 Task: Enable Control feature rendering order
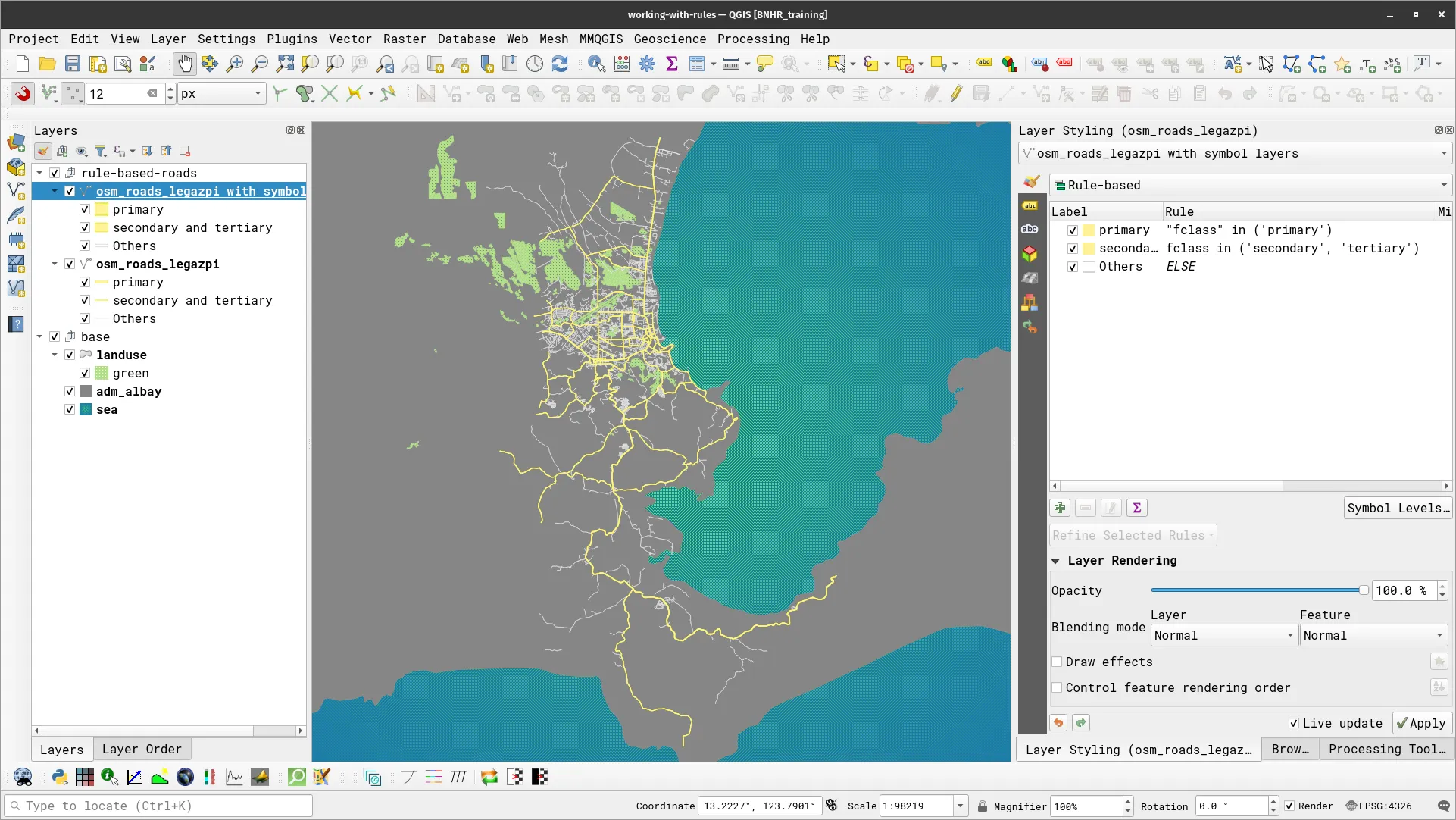coord(1058,687)
